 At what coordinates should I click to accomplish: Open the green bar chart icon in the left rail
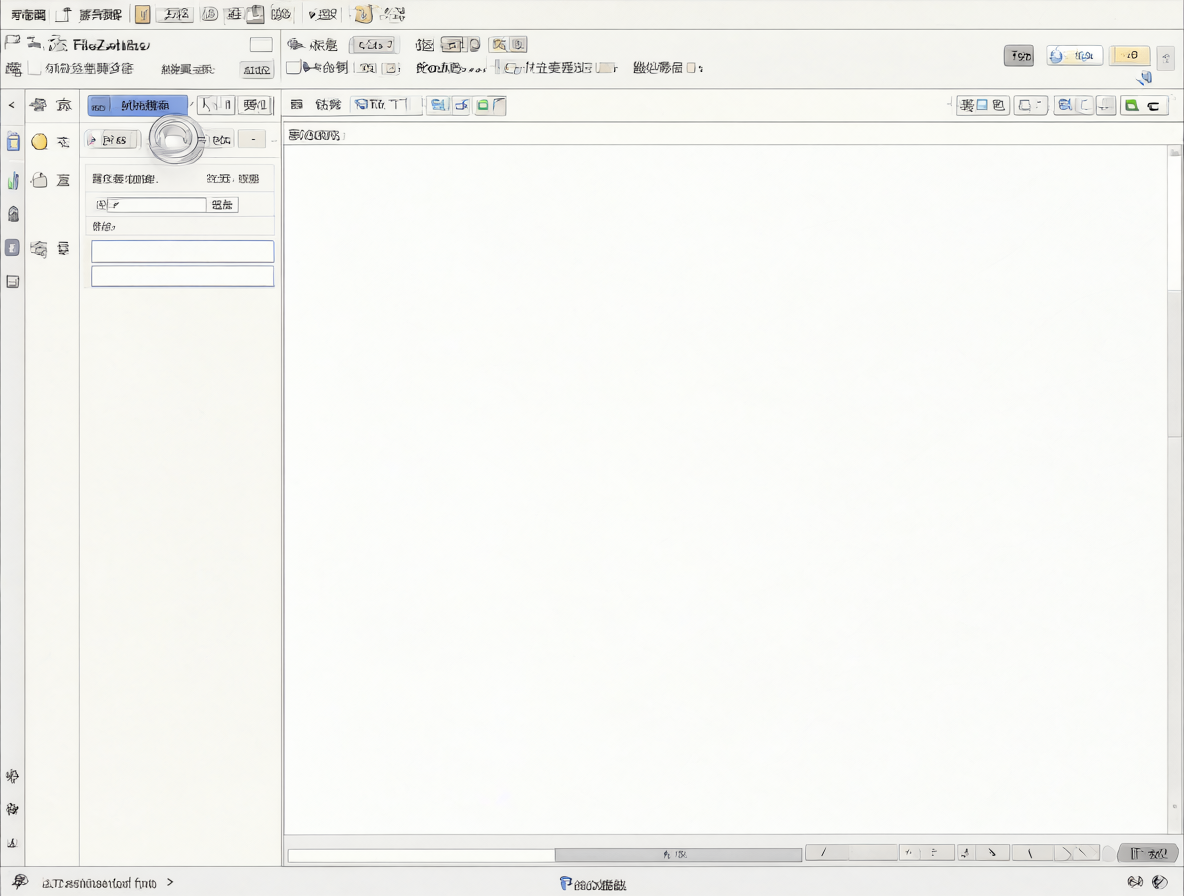13,180
